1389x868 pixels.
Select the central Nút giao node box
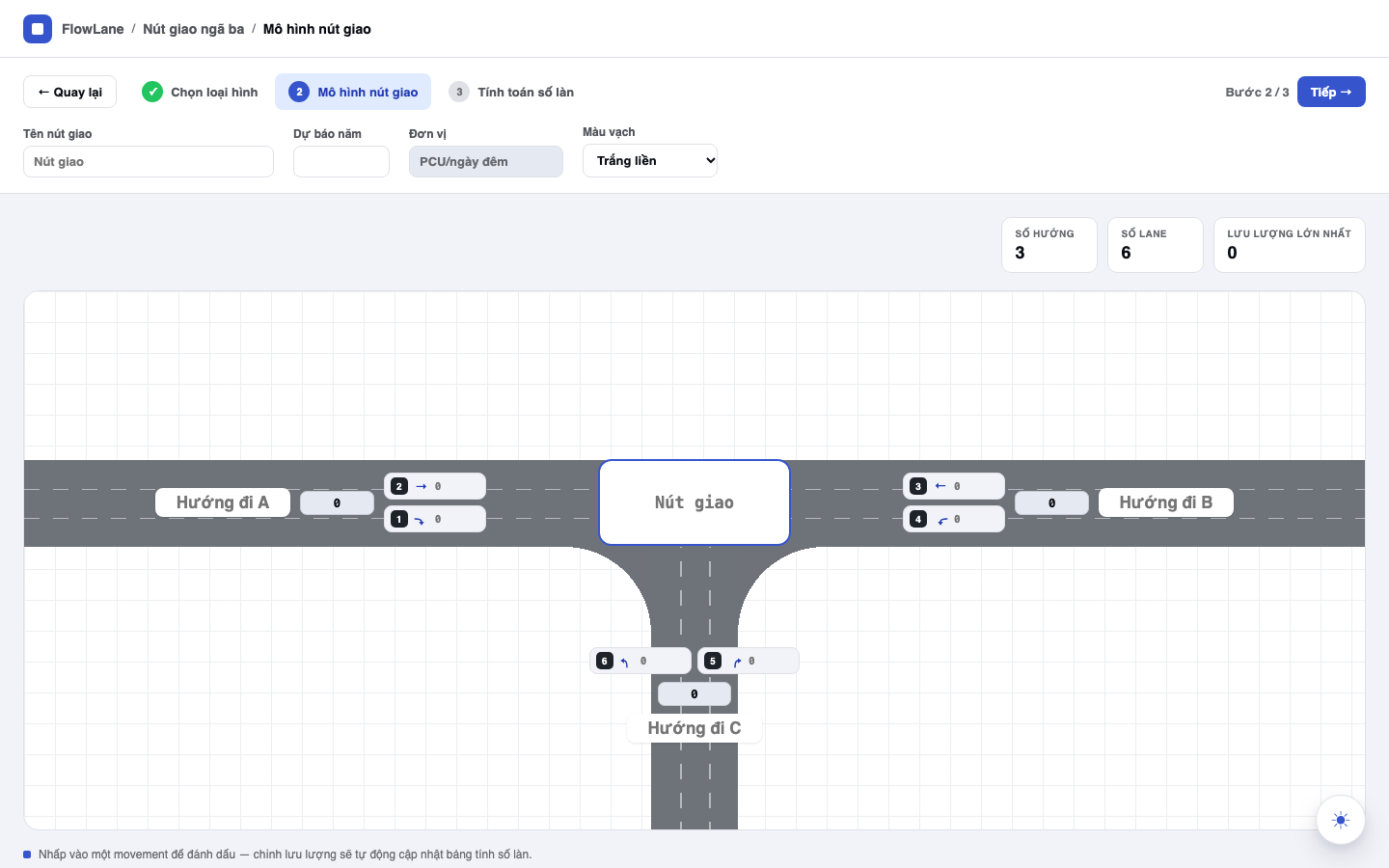point(694,502)
